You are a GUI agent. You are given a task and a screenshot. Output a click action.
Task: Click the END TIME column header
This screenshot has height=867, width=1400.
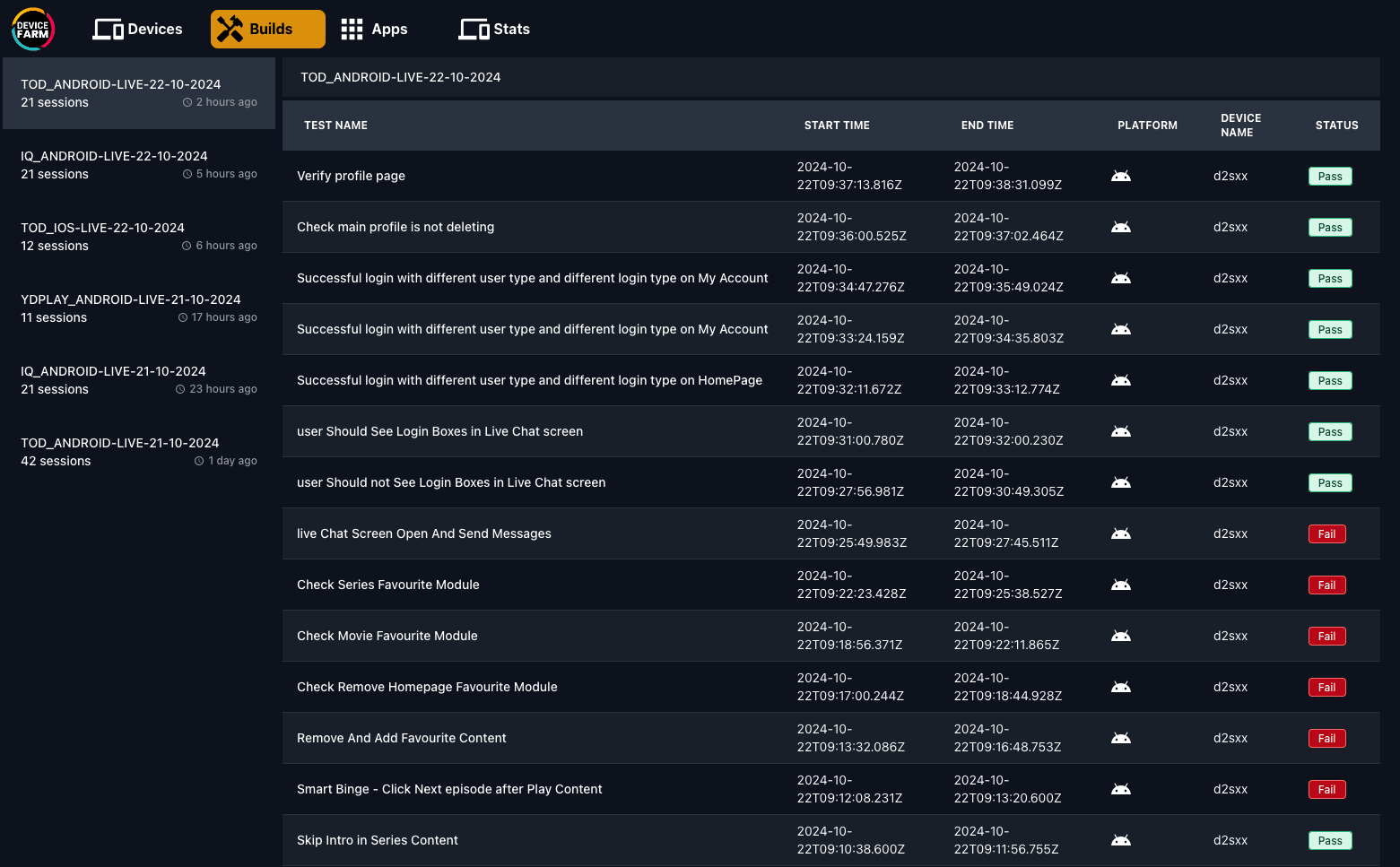(987, 126)
